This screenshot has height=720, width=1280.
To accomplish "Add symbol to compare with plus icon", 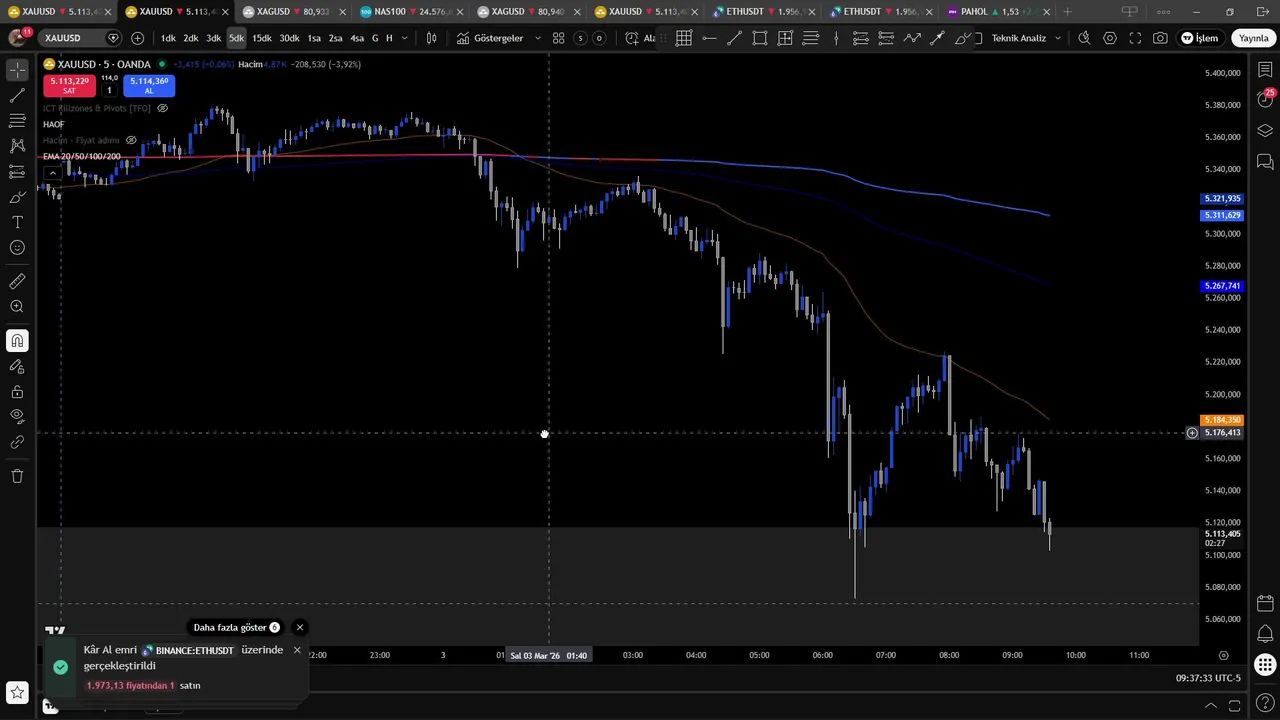I will pyautogui.click(x=137, y=38).
